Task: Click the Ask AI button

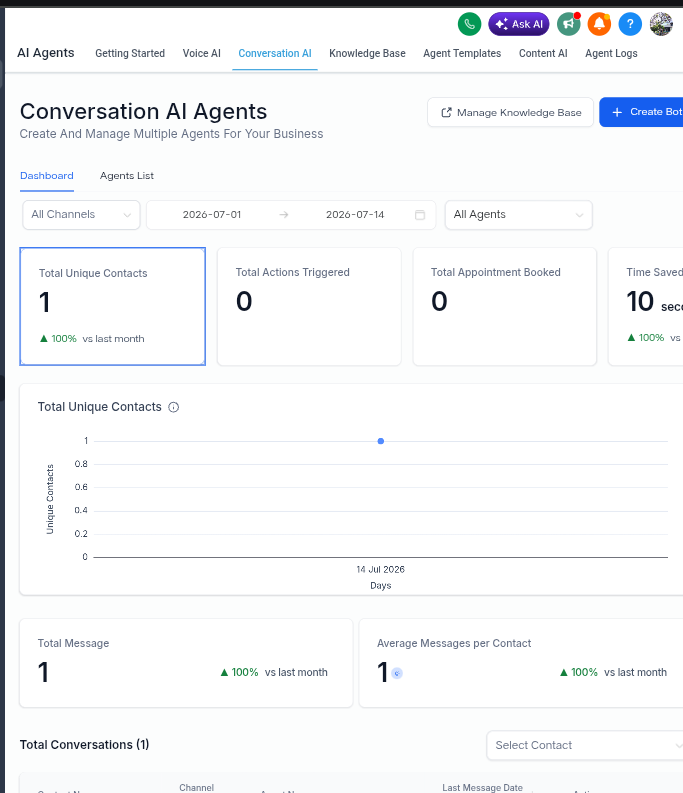Action: point(519,24)
